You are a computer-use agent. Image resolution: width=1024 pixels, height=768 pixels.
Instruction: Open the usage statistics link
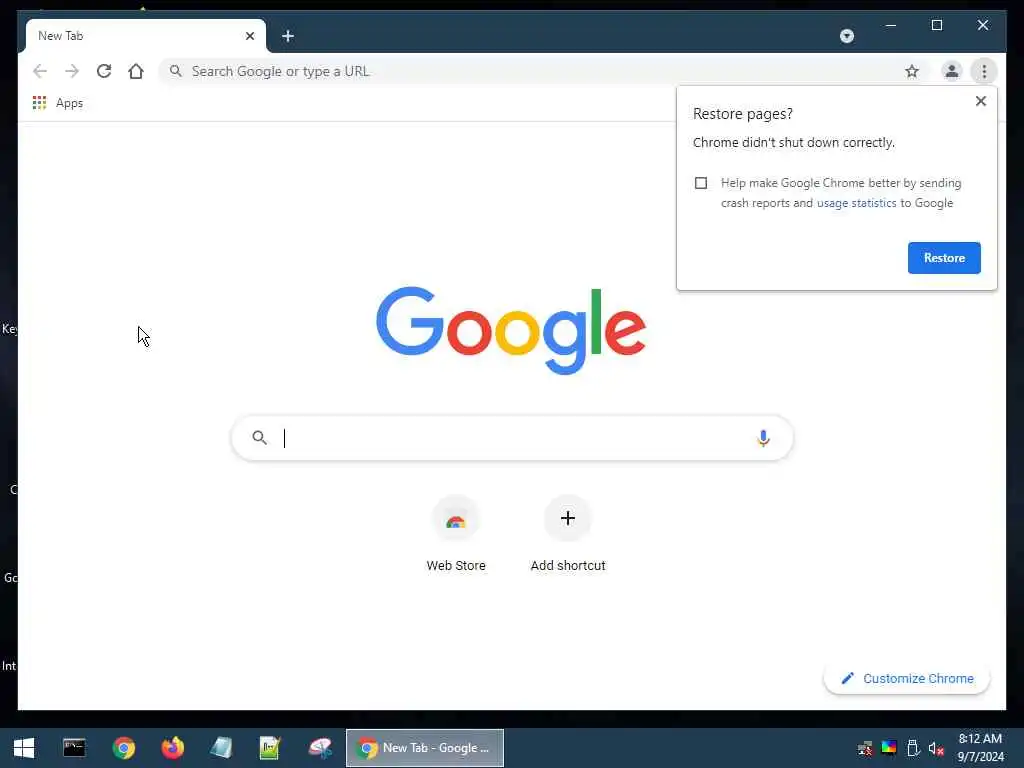(856, 203)
